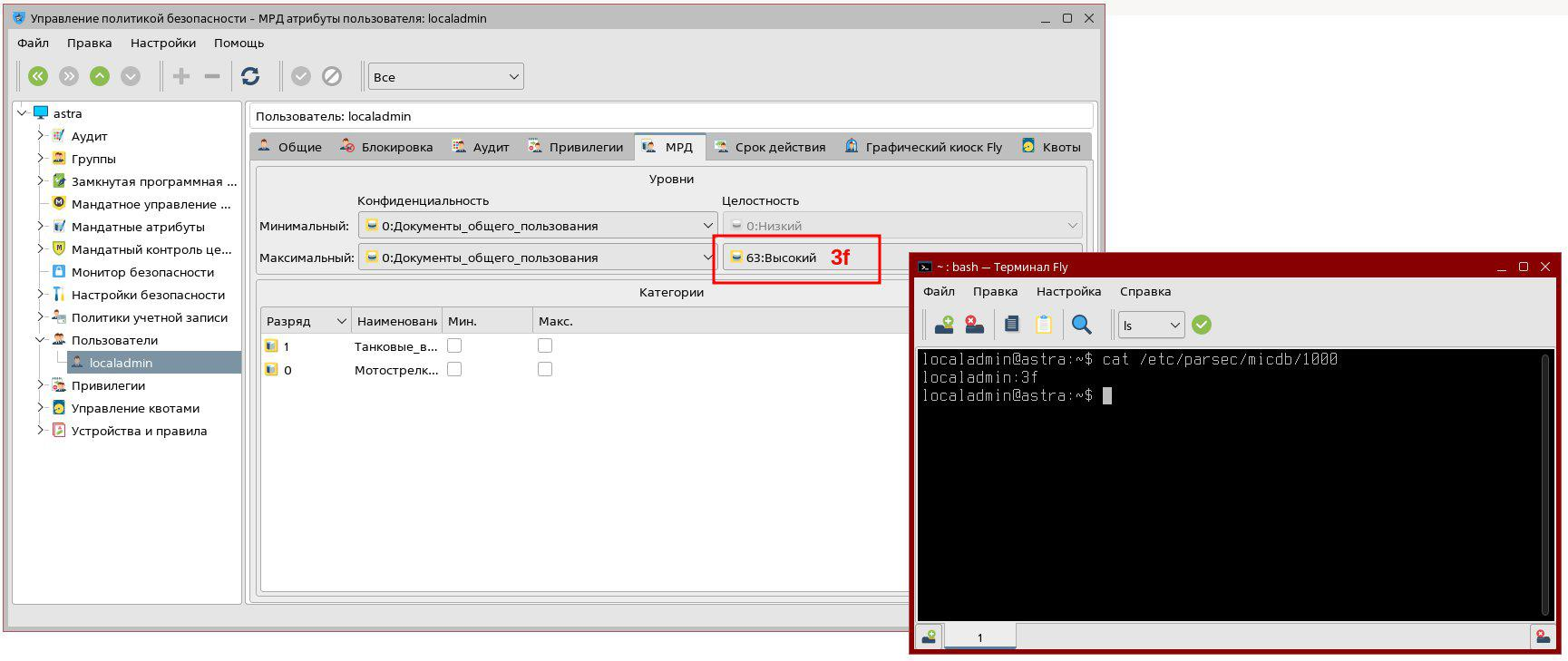Viewport: 1568px width, 661px height.
Task: Click the plus add toolbar icon
Action: (181, 77)
